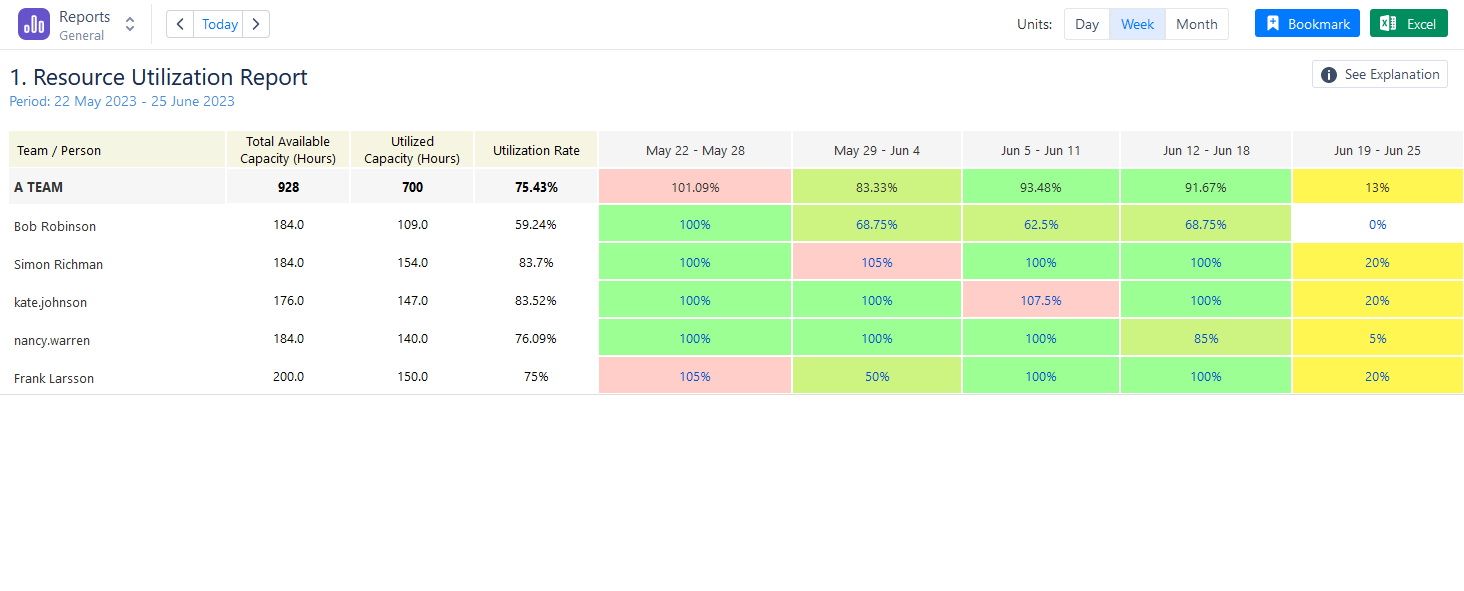The image size is (1464, 591).
Task: Go to previous period with left chevron
Action: (180, 24)
